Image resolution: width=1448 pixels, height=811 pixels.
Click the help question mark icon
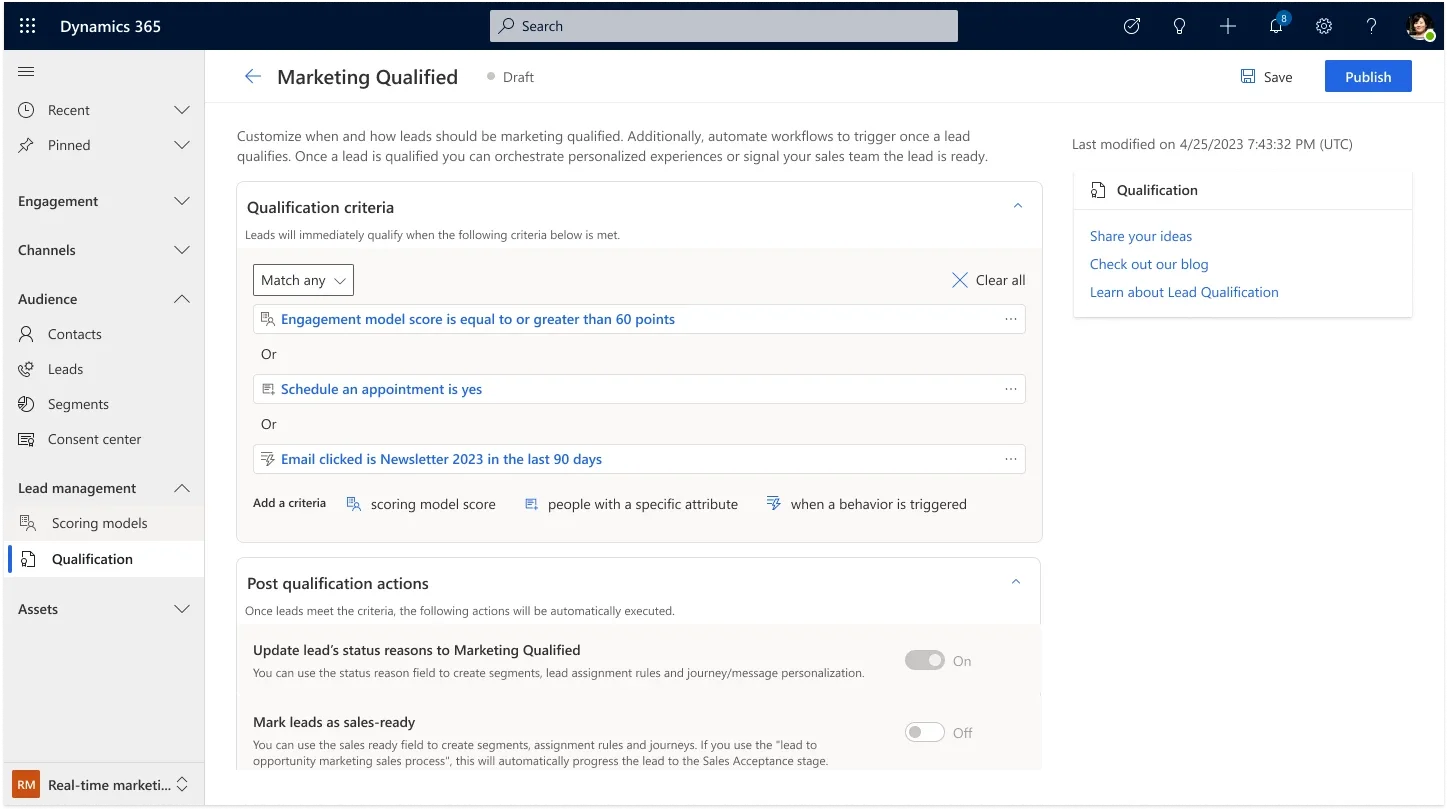pos(1372,26)
